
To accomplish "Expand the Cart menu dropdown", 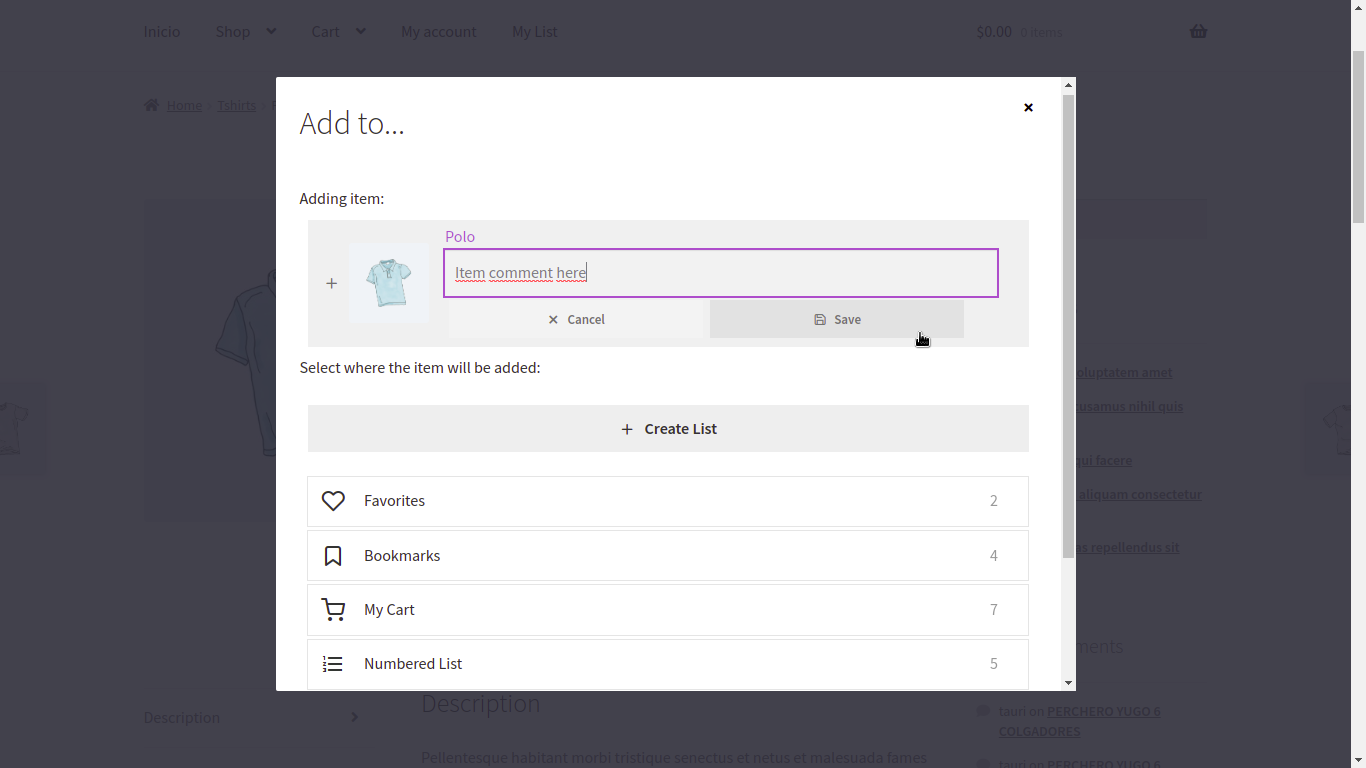I will 360,31.
